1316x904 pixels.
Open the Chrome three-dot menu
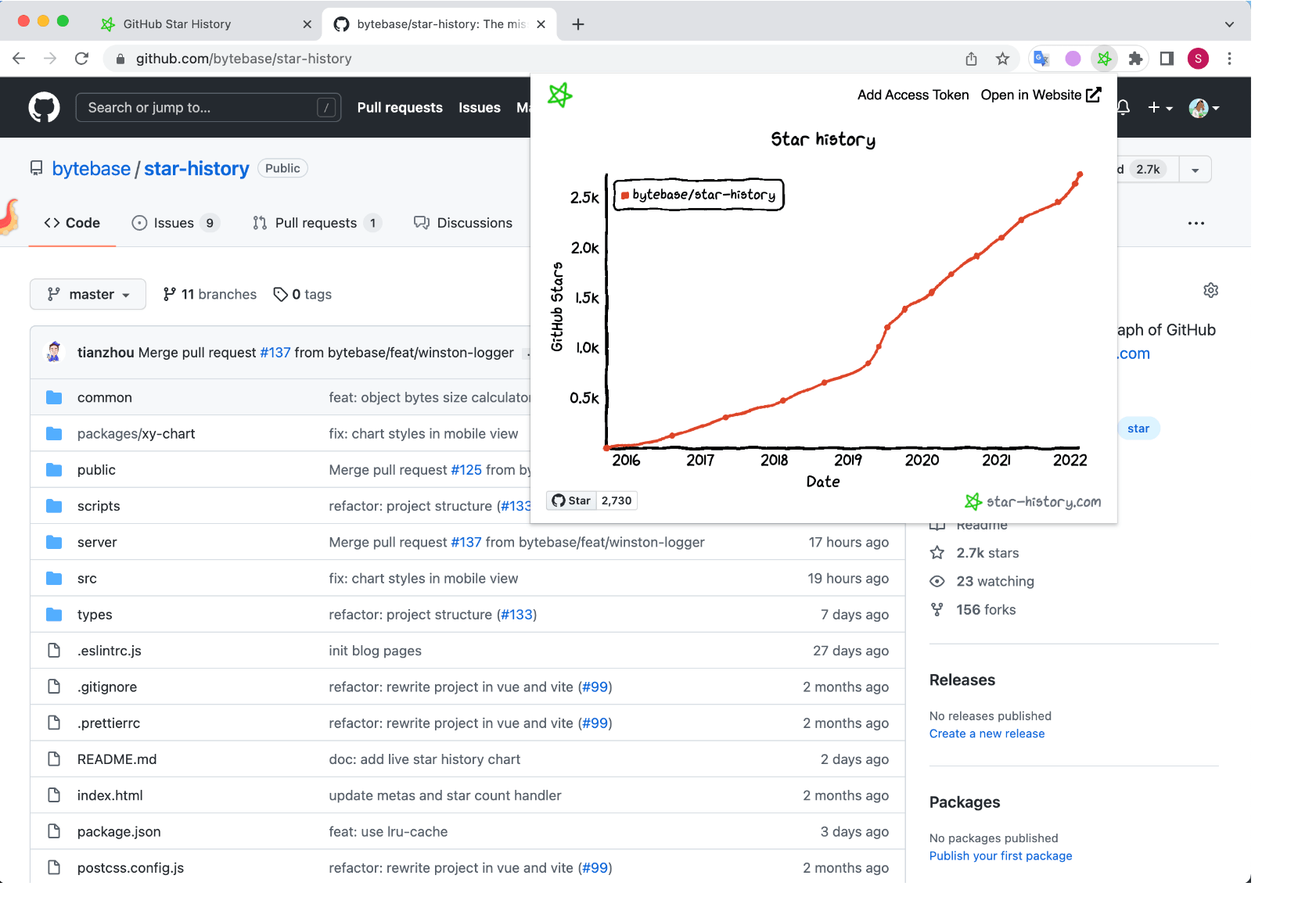[x=1229, y=59]
